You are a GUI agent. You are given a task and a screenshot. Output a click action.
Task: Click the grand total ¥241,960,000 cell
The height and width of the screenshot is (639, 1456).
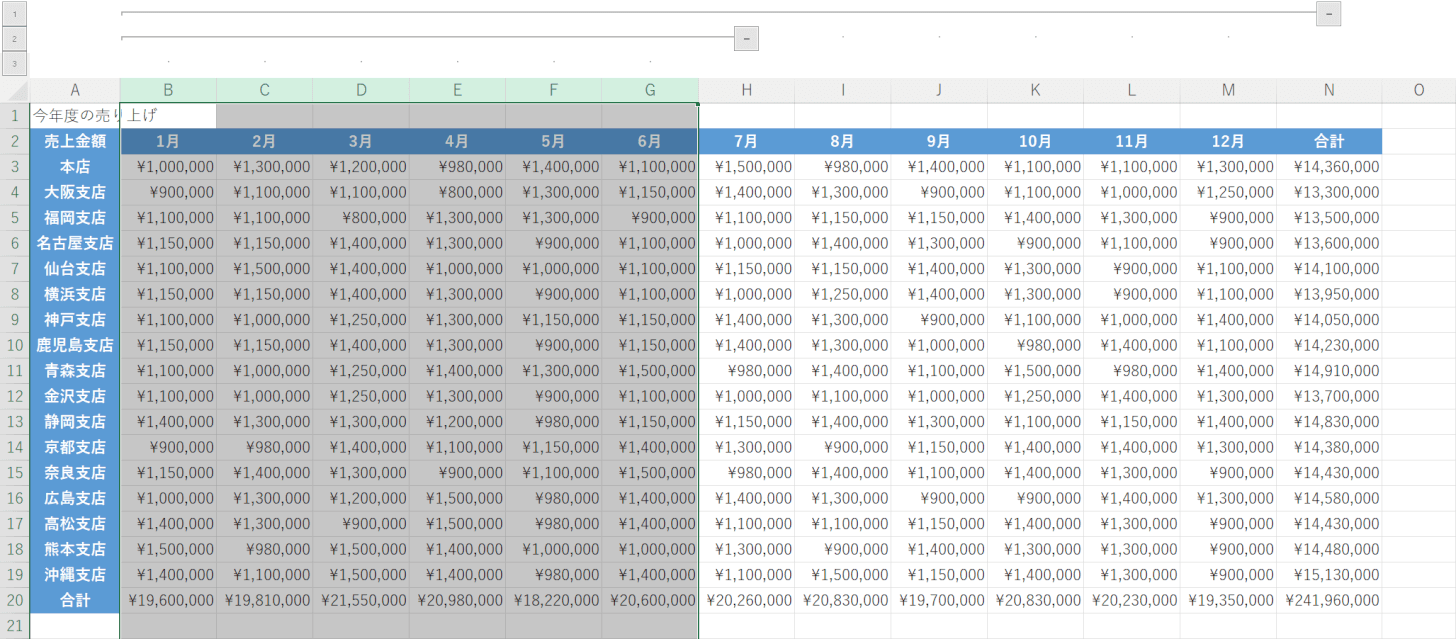pos(1329,600)
